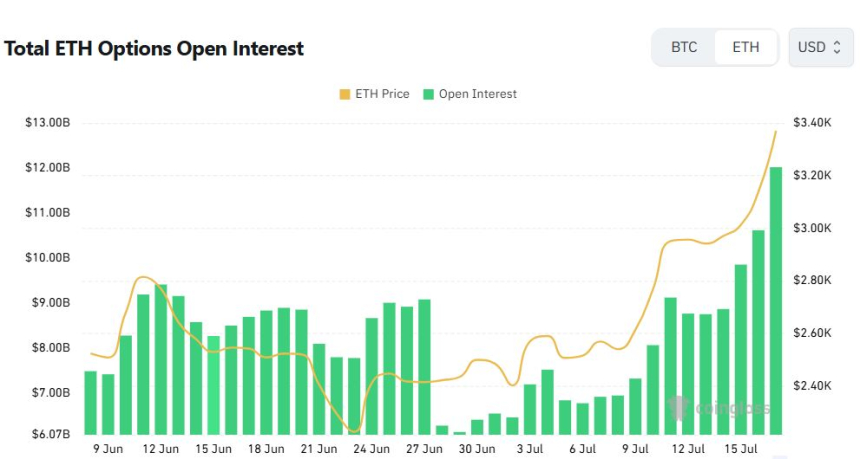
Task: Click the green Open Interest legend swatch
Action: 429,94
